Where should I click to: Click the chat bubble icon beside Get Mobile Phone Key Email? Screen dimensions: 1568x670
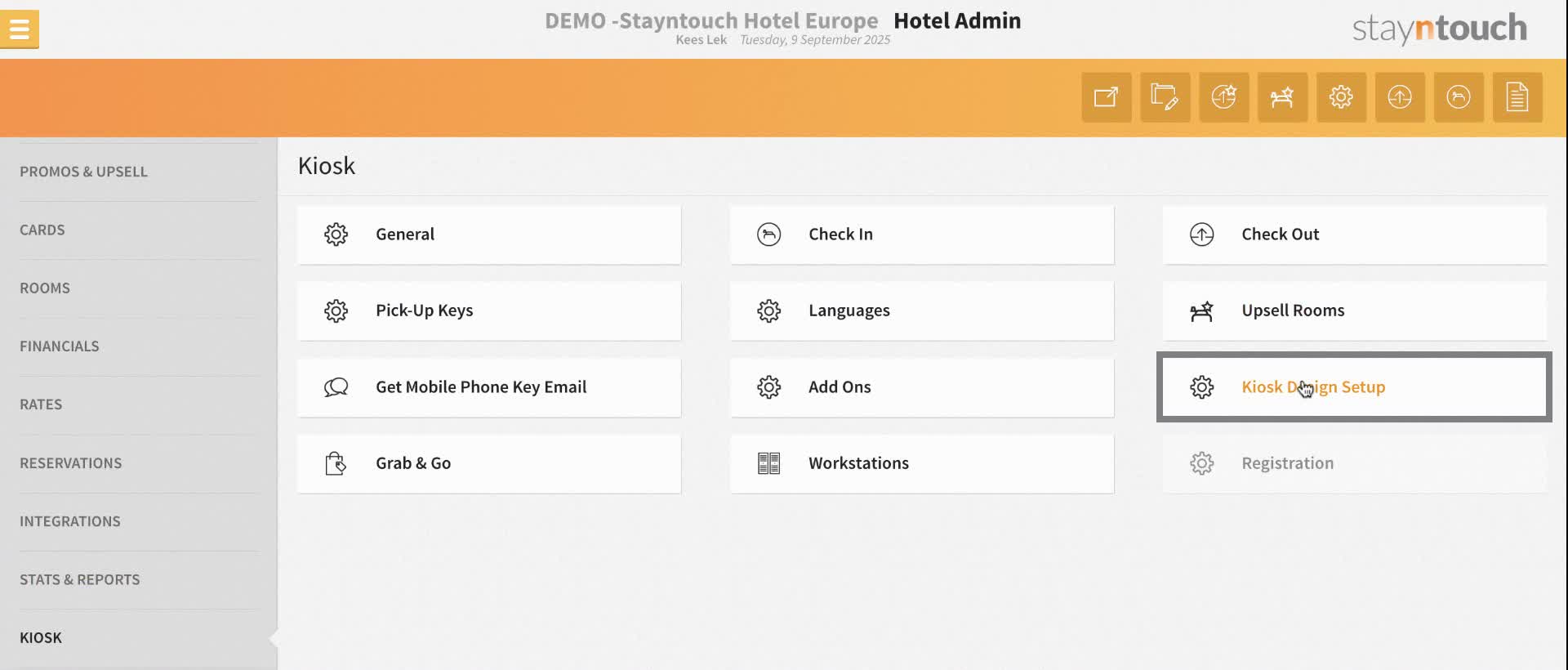(x=336, y=387)
